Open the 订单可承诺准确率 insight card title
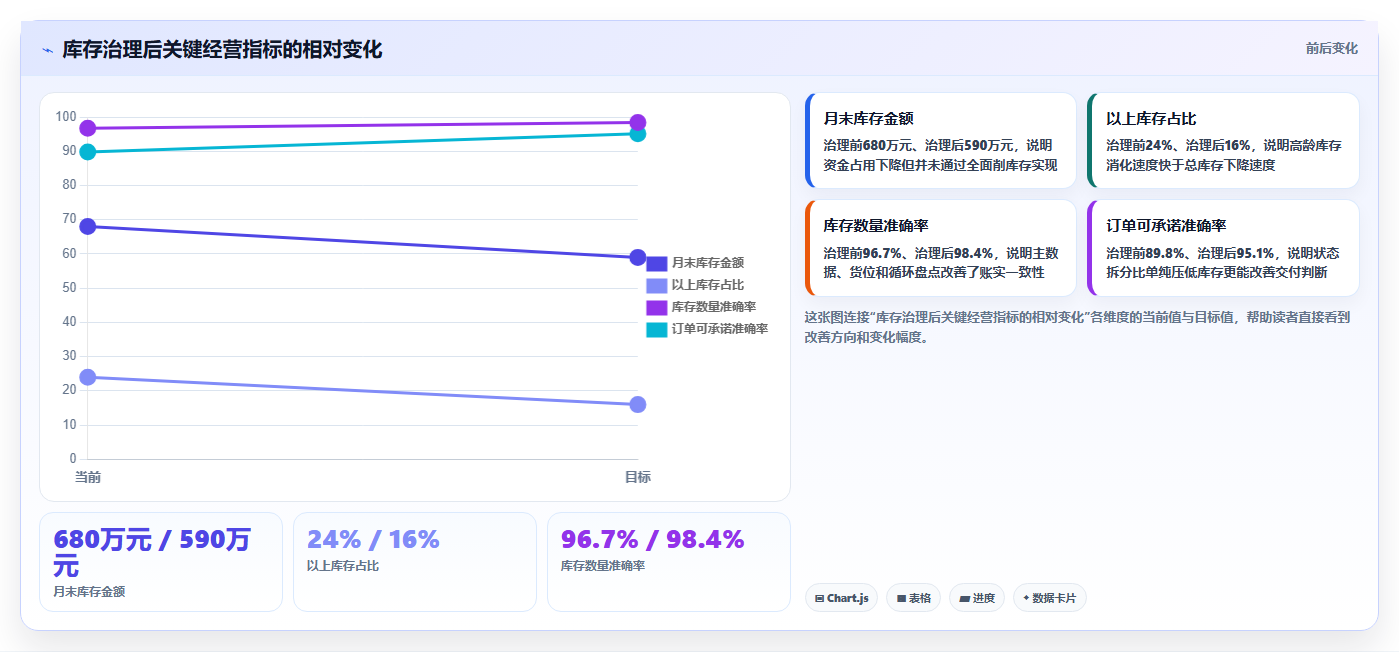1399x652 pixels. pyautogui.click(x=1166, y=226)
